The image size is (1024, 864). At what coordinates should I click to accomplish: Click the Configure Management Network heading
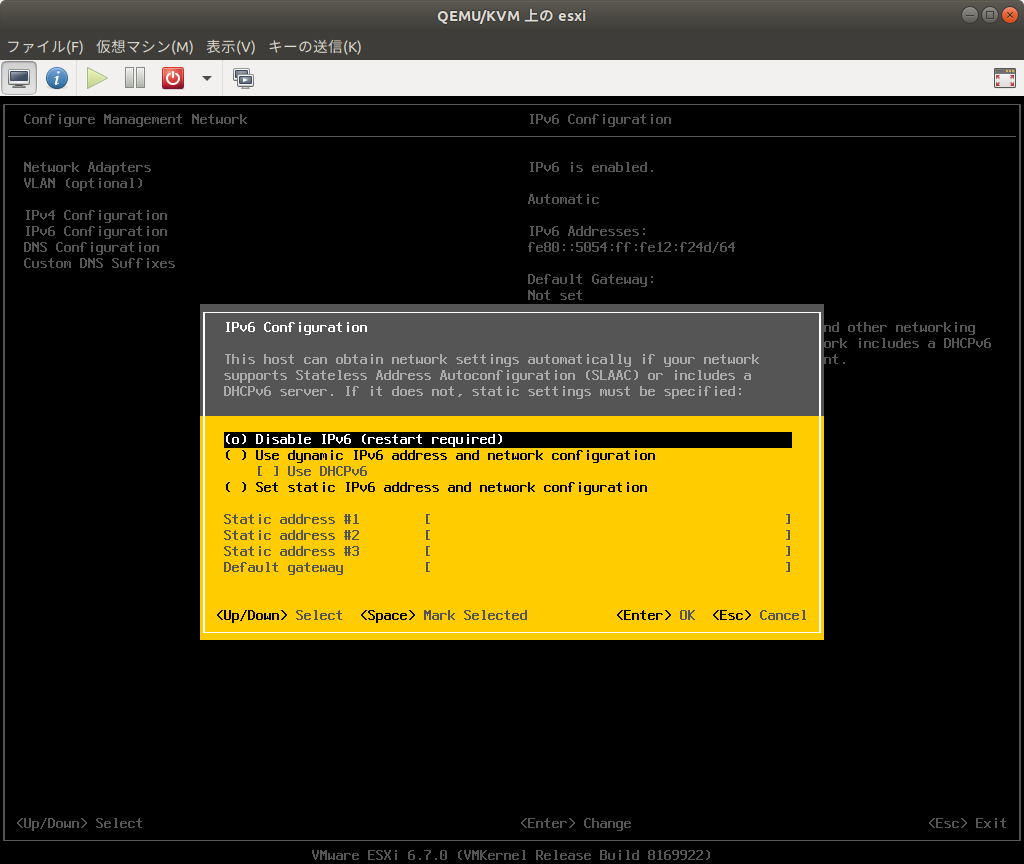135,120
